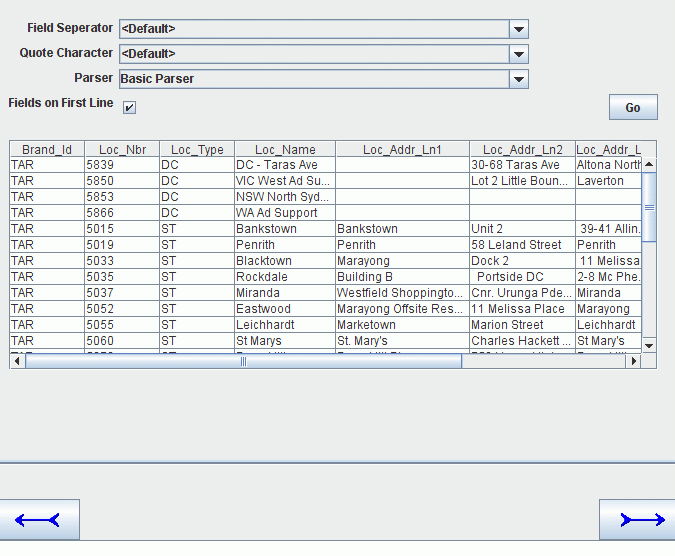The width and height of the screenshot is (675, 556).
Task: Click the Go button
Action: [633, 107]
